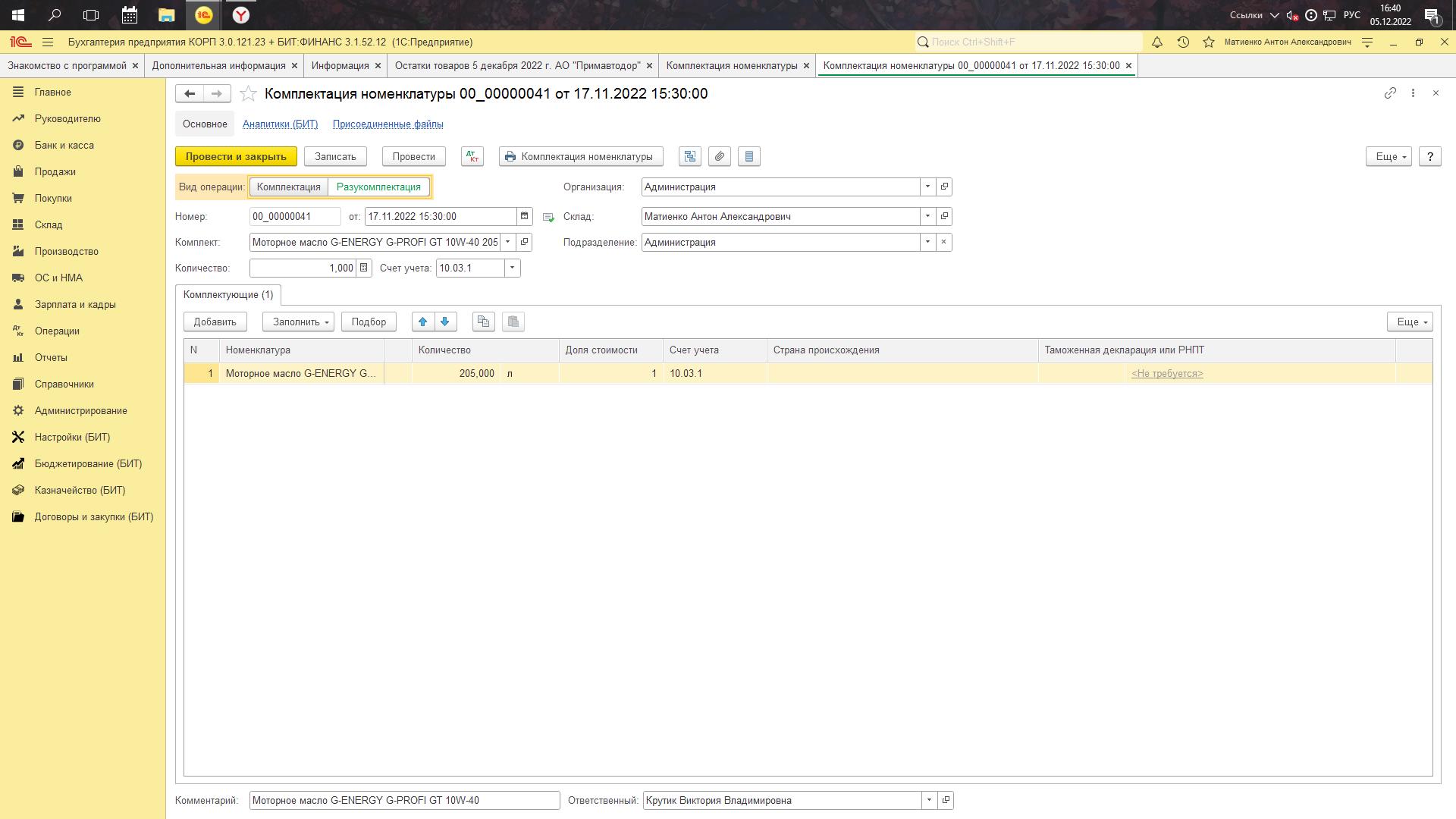Open Присоединенные файлы section

point(388,124)
